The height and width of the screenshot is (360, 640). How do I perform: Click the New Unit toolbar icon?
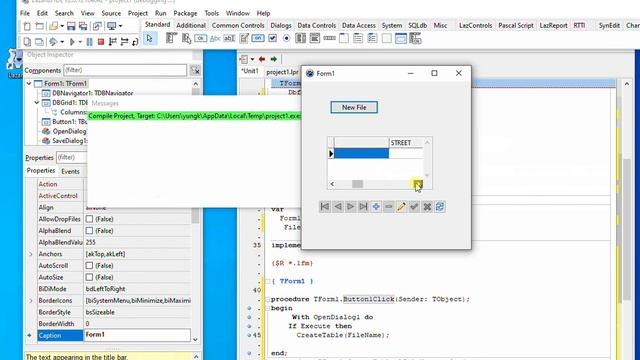pos(27,27)
